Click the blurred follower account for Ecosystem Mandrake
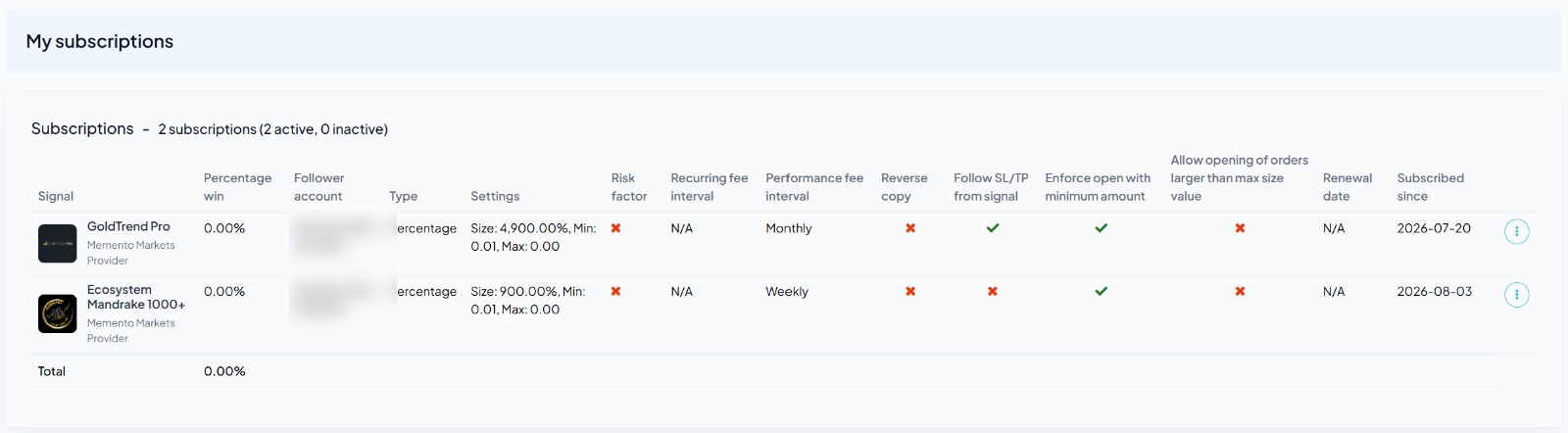Screen dimensions: 1568x433 [x=335, y=300]
